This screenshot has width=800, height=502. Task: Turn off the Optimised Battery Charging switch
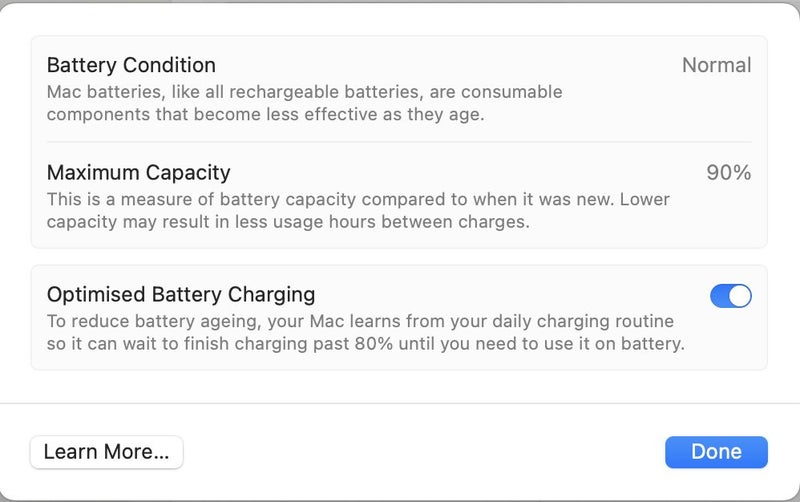pyautogui.click(x=731, y=296)
